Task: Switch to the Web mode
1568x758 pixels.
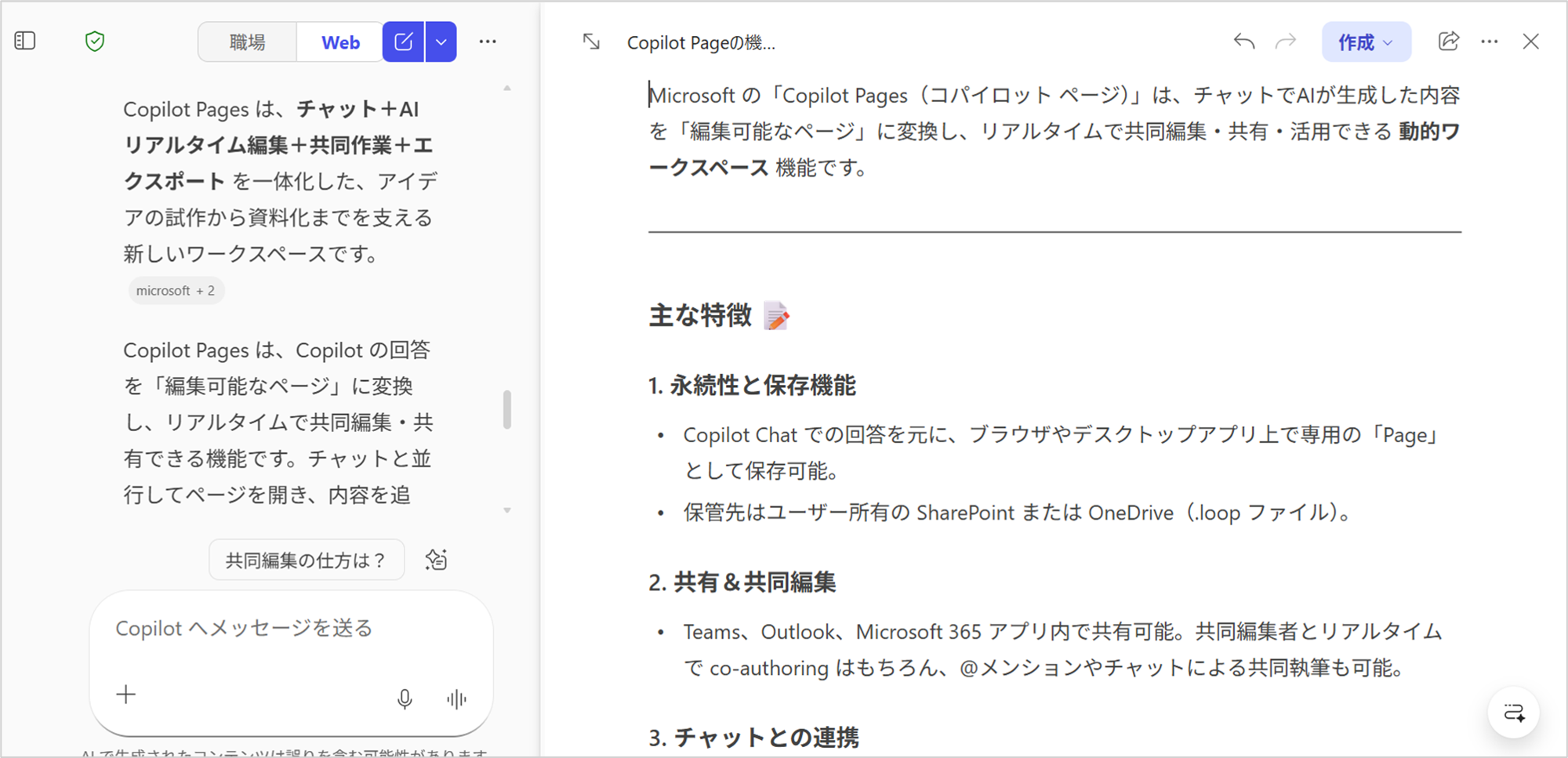Action: tap(340, 42)
